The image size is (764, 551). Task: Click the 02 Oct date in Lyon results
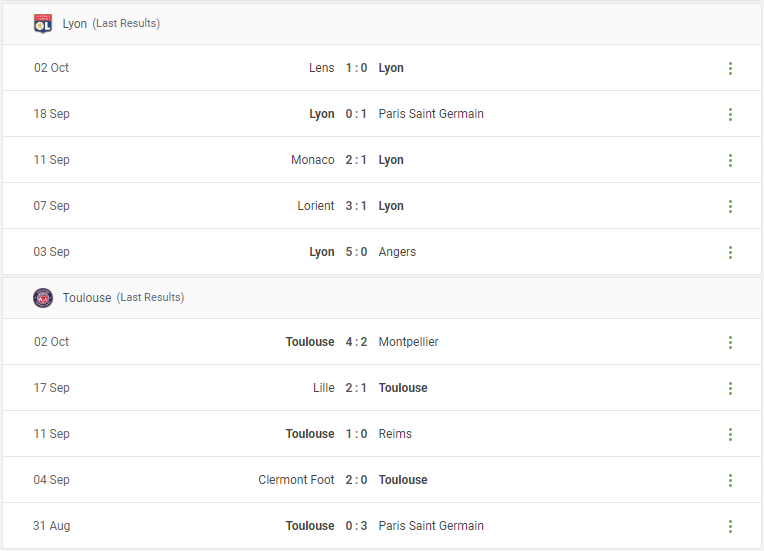click(51, 68)
